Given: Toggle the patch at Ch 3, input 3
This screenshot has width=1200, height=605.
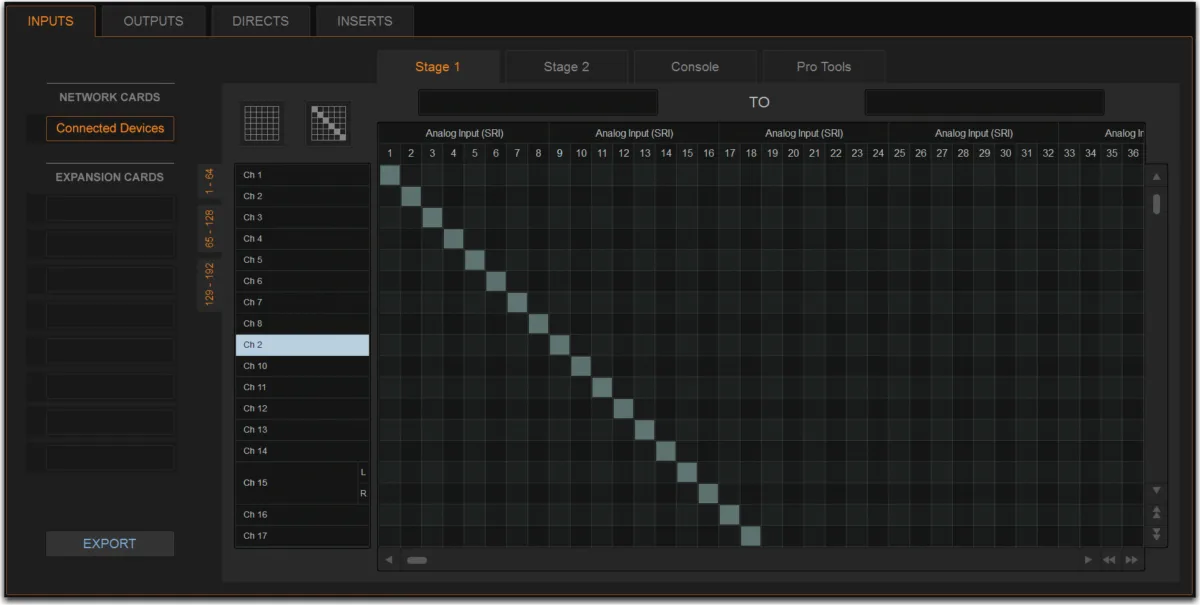Looking at the screenshot, I should (432, 218).
